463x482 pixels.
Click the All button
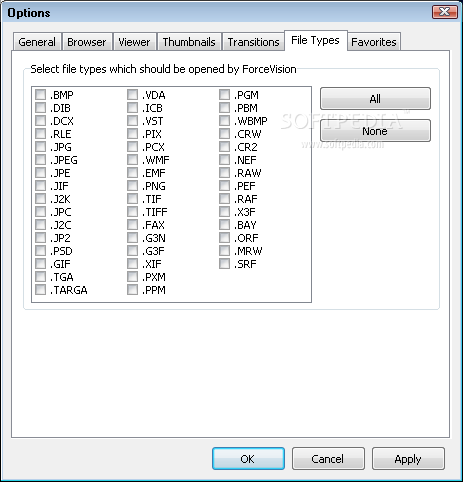coord(375,99)
